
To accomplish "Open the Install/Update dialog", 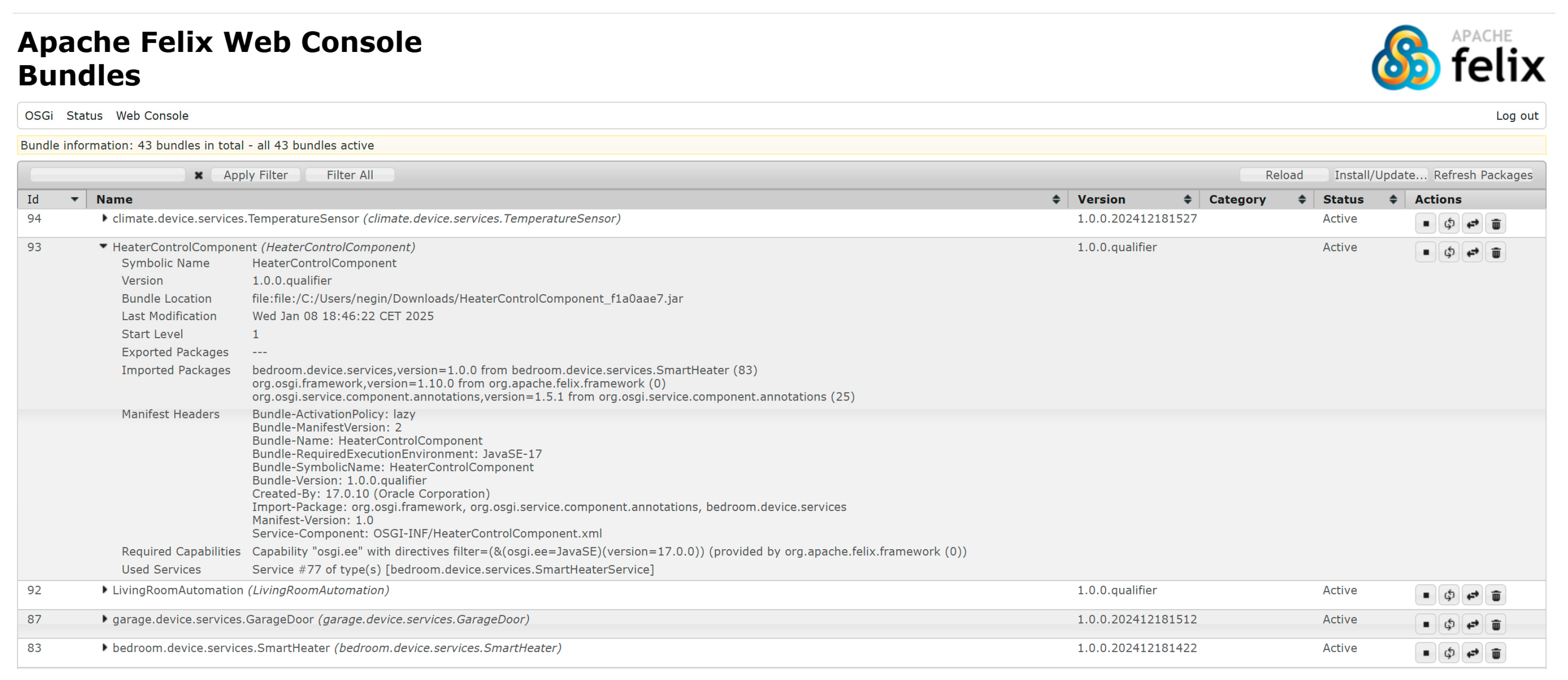I will (1380, 175).
